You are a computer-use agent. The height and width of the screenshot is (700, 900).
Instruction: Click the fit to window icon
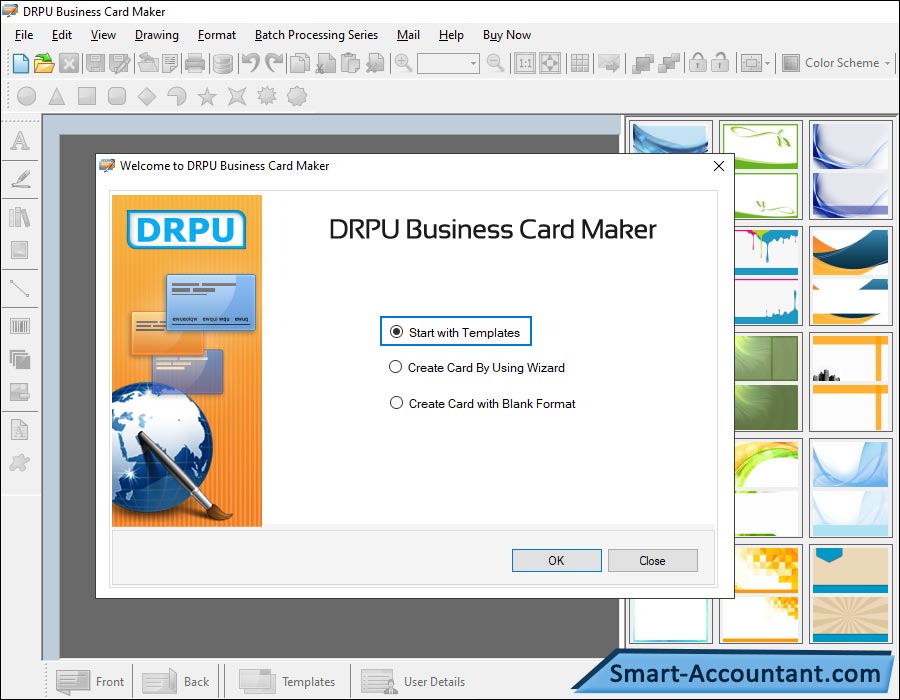click(550, 63)
